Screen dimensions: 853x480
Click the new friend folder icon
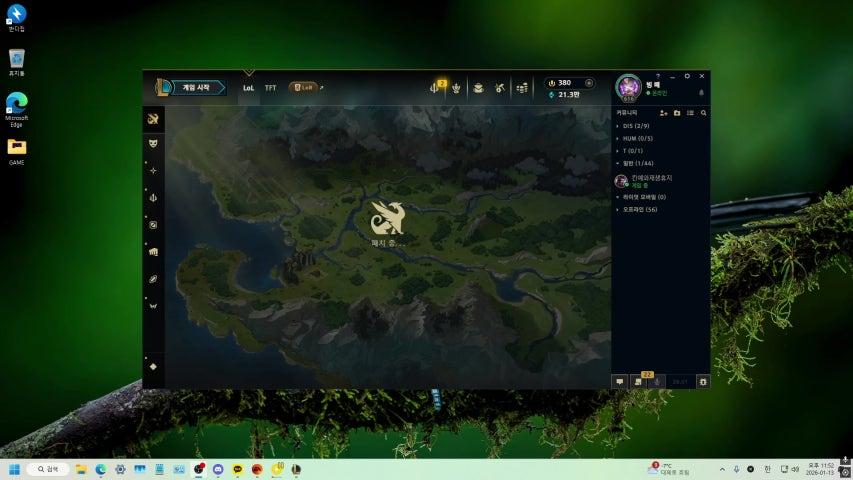coord(677,113)
